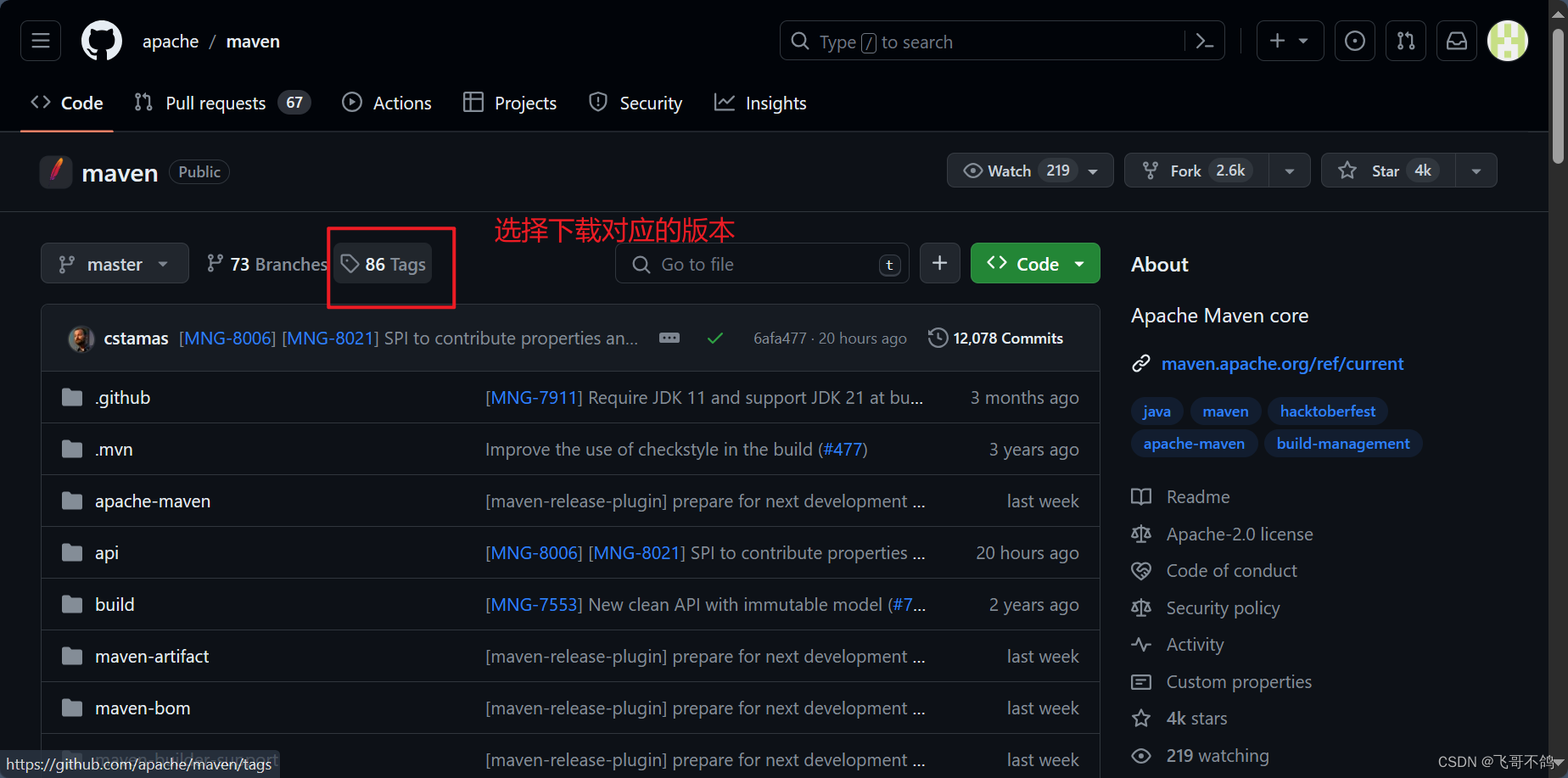Image resolution: width=1568 pixels, height=778 pixels.
Task: Open the command palette icon
Action: (x=1204, y=41)
